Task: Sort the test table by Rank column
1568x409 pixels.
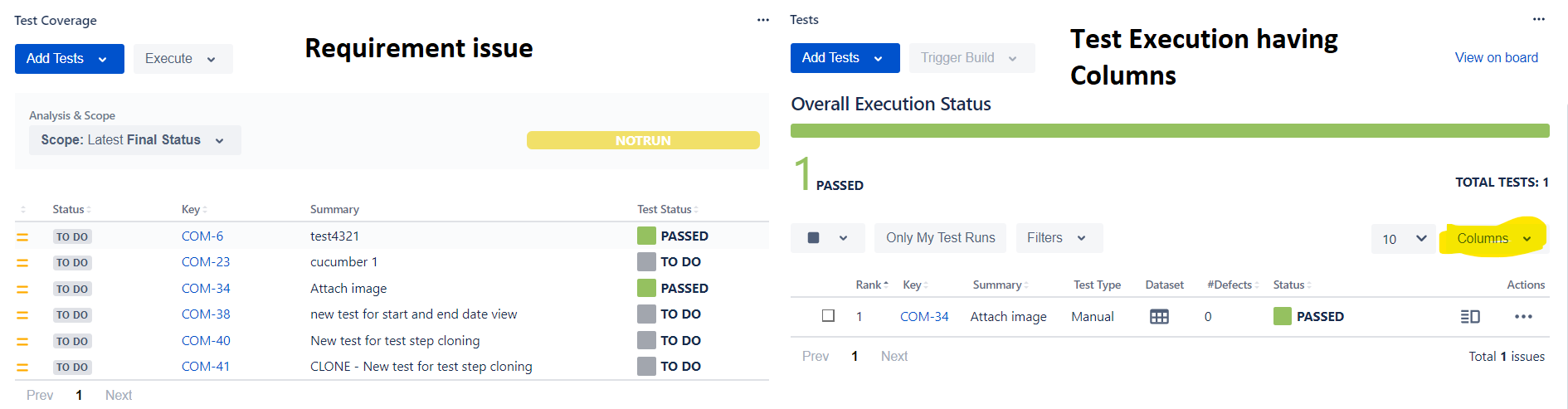Action: pos(871,285)
